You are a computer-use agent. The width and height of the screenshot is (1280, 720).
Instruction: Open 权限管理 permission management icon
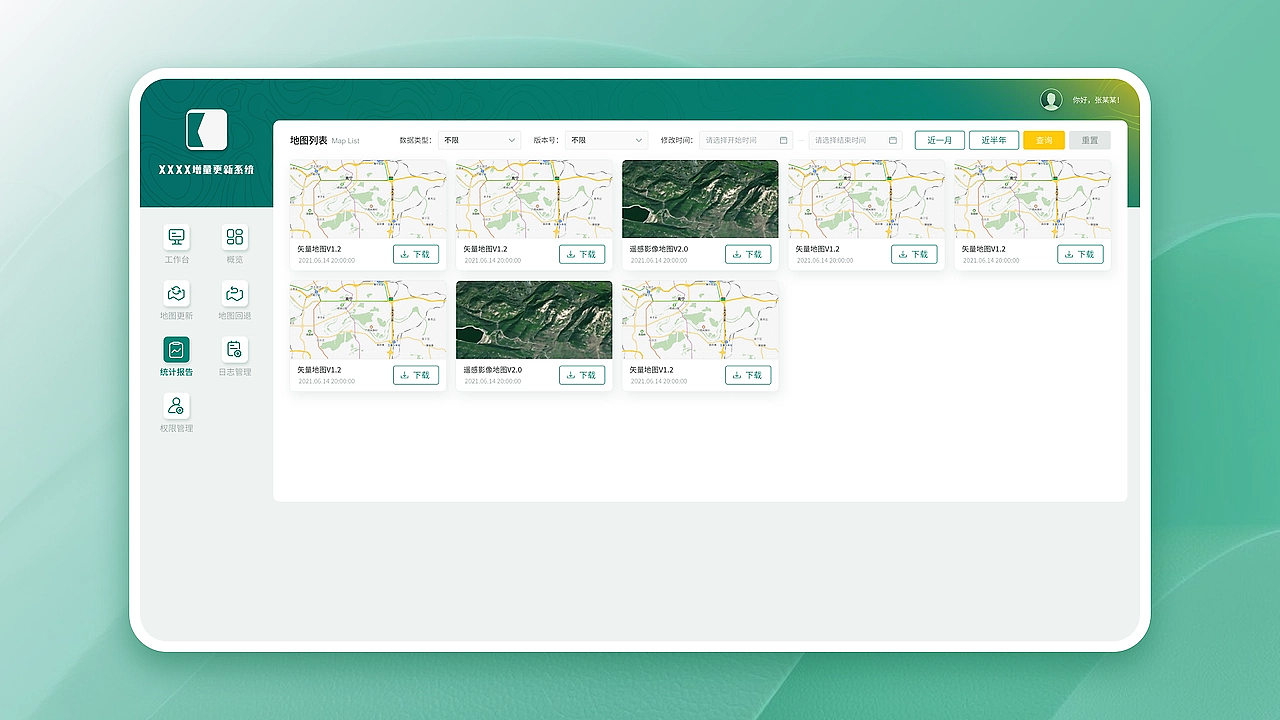point(177,406)
